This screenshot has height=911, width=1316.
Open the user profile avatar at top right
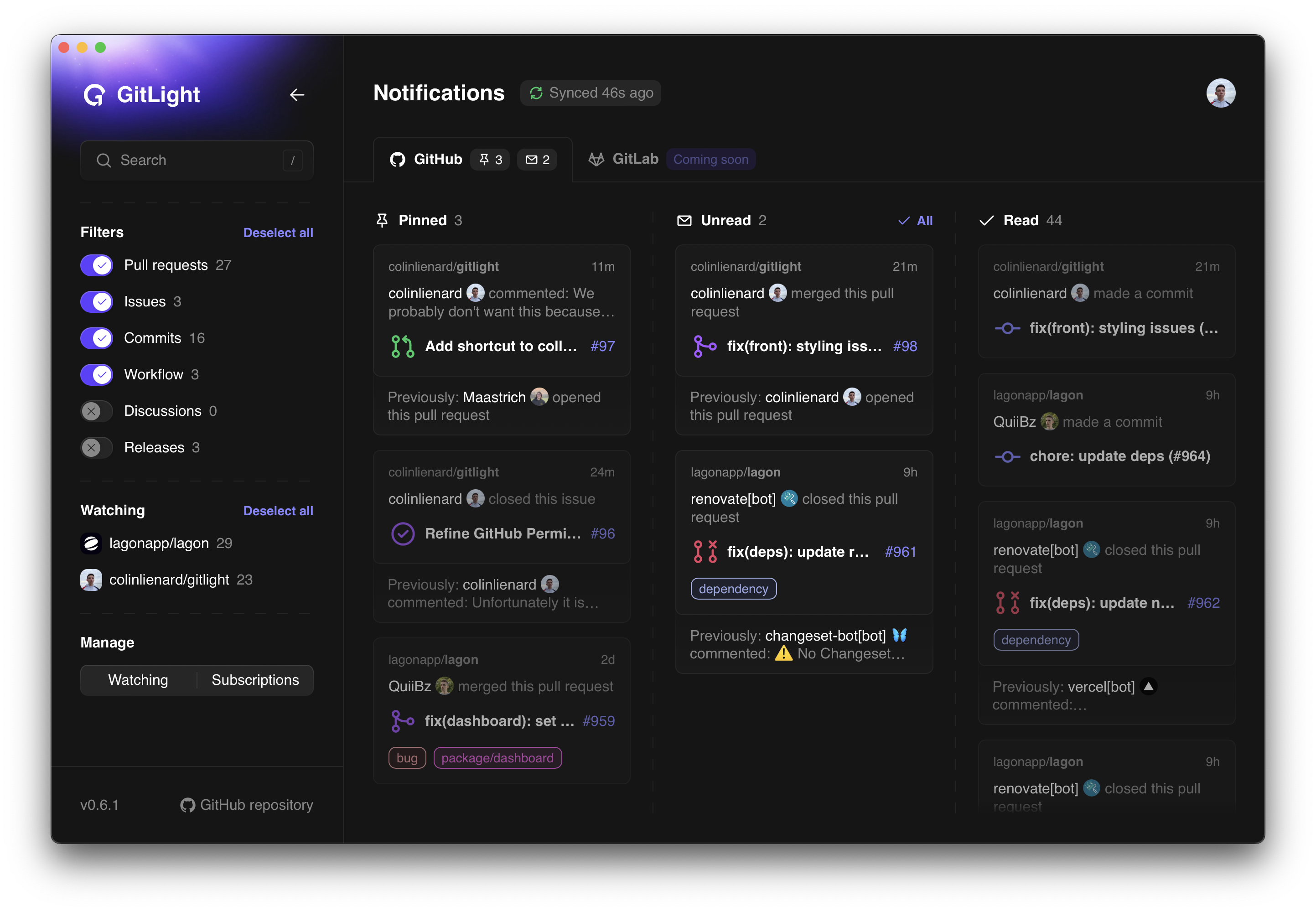pos(1220,93)
